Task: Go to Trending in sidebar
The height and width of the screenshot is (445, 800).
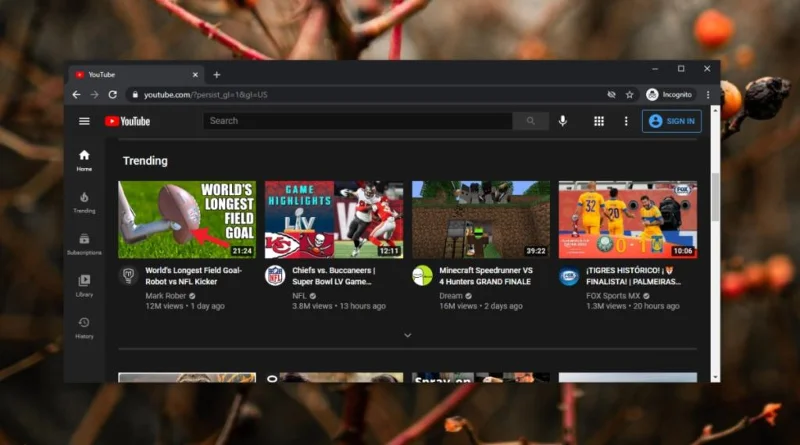Action: pos(84,203)
